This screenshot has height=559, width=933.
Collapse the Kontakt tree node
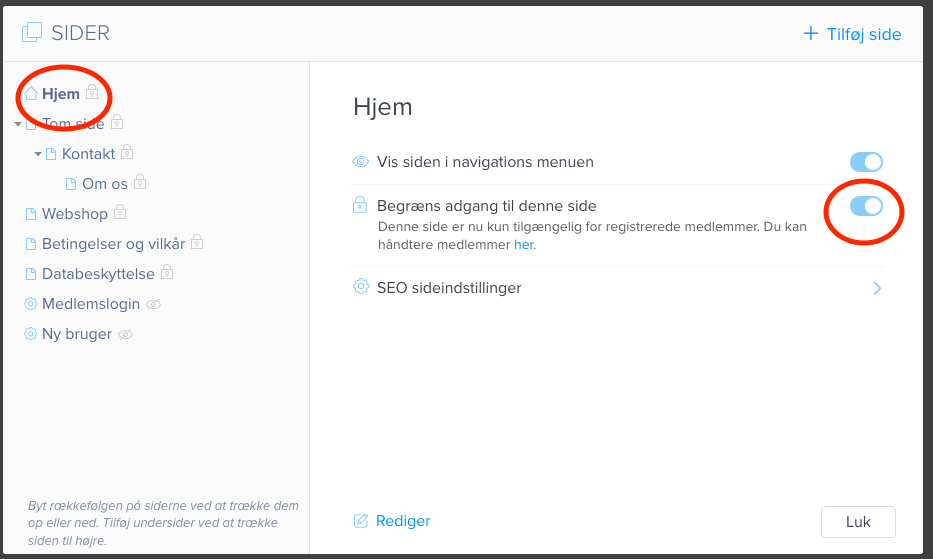pos(38,154)
